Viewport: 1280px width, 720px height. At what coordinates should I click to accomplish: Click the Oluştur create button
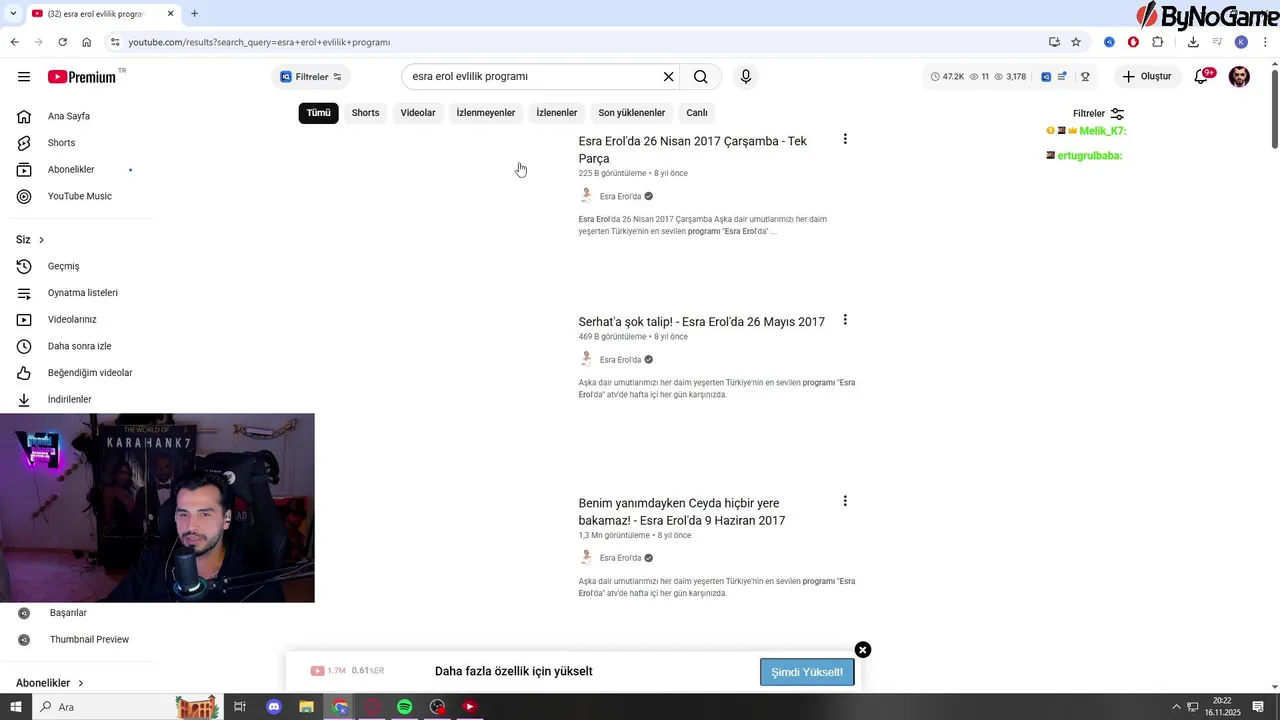pos(1146,77)
